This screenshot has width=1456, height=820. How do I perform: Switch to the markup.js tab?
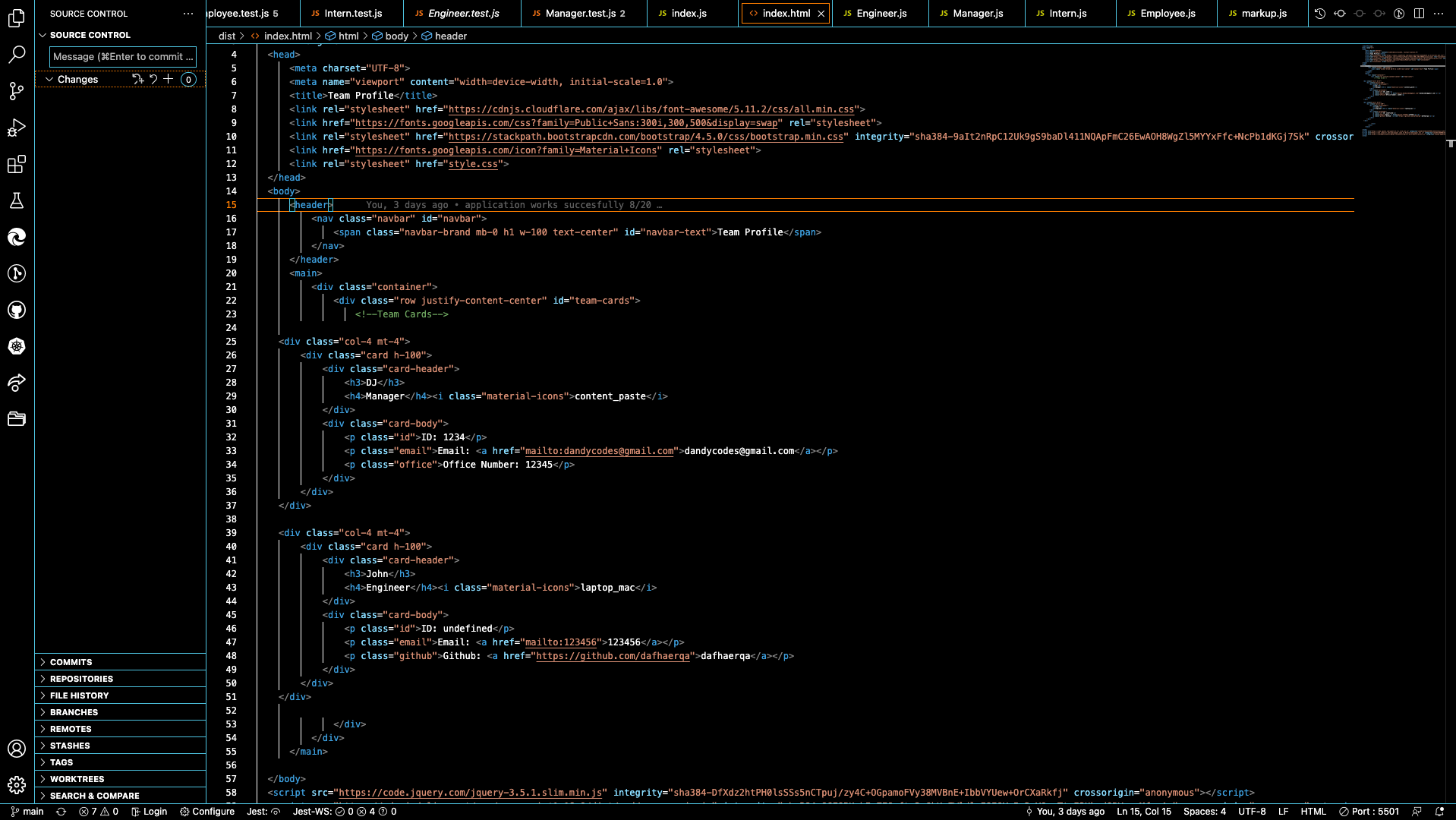click(x=1262, y=13)
